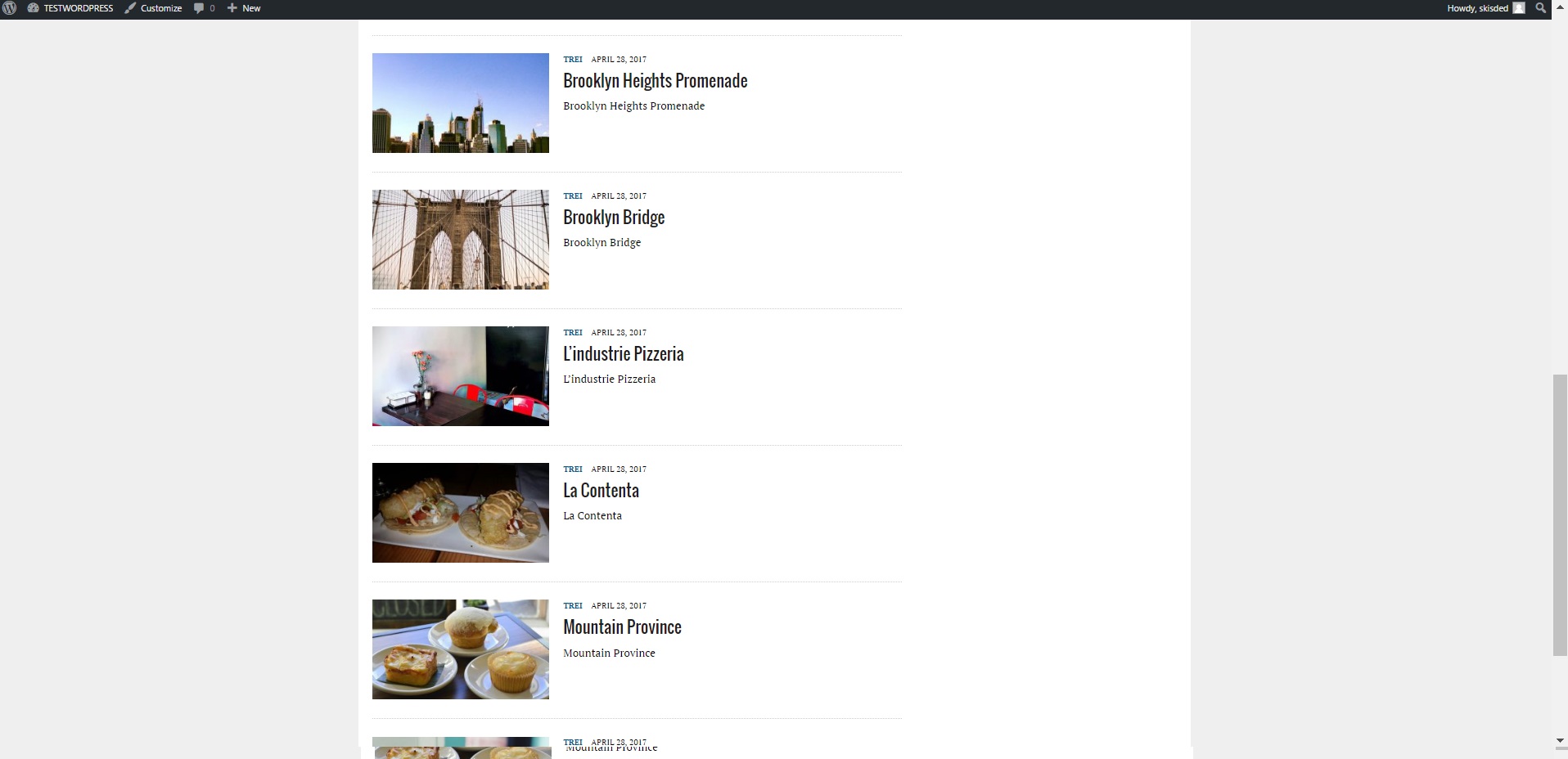Click the date above La Contenta
Image resolution: width=1568 pixels, height=759 pixels.
pos(619,469)
